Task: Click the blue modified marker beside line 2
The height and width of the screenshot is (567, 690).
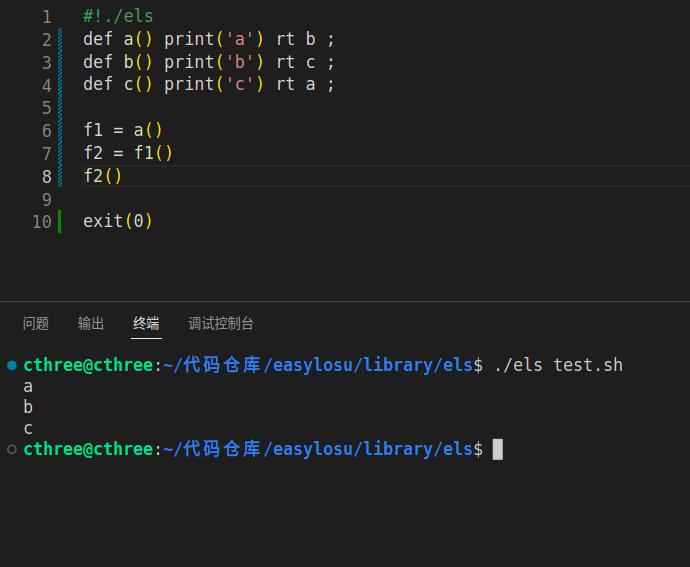Action: (x=60, y=40)
